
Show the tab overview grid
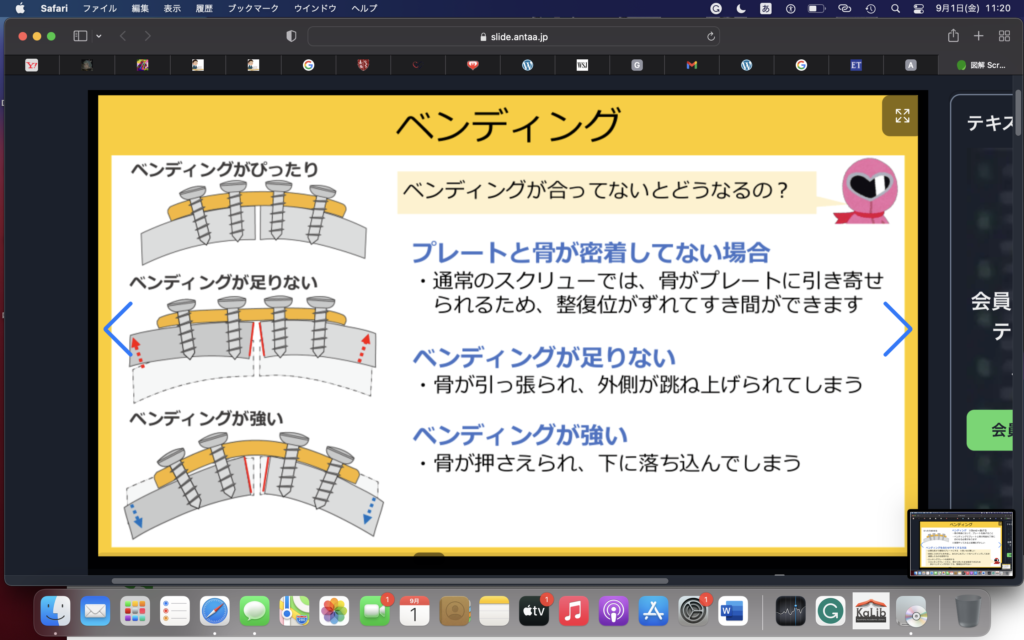tap(1004, 36)
